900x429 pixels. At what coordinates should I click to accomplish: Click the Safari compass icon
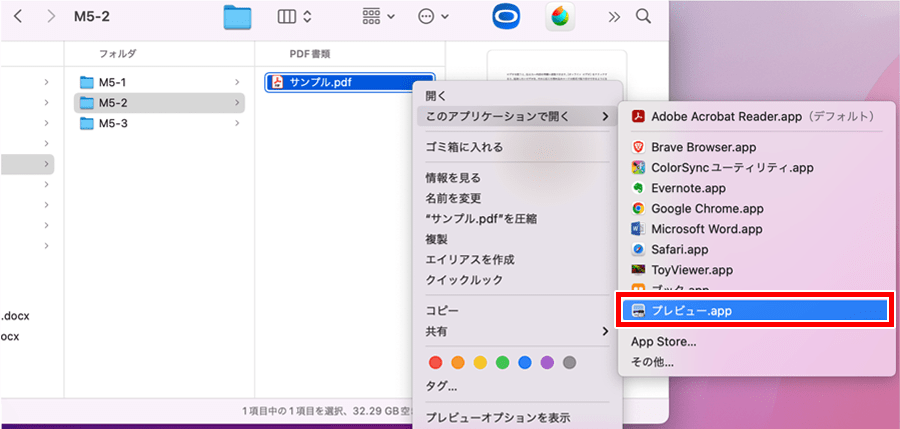[x=638, y=249]
